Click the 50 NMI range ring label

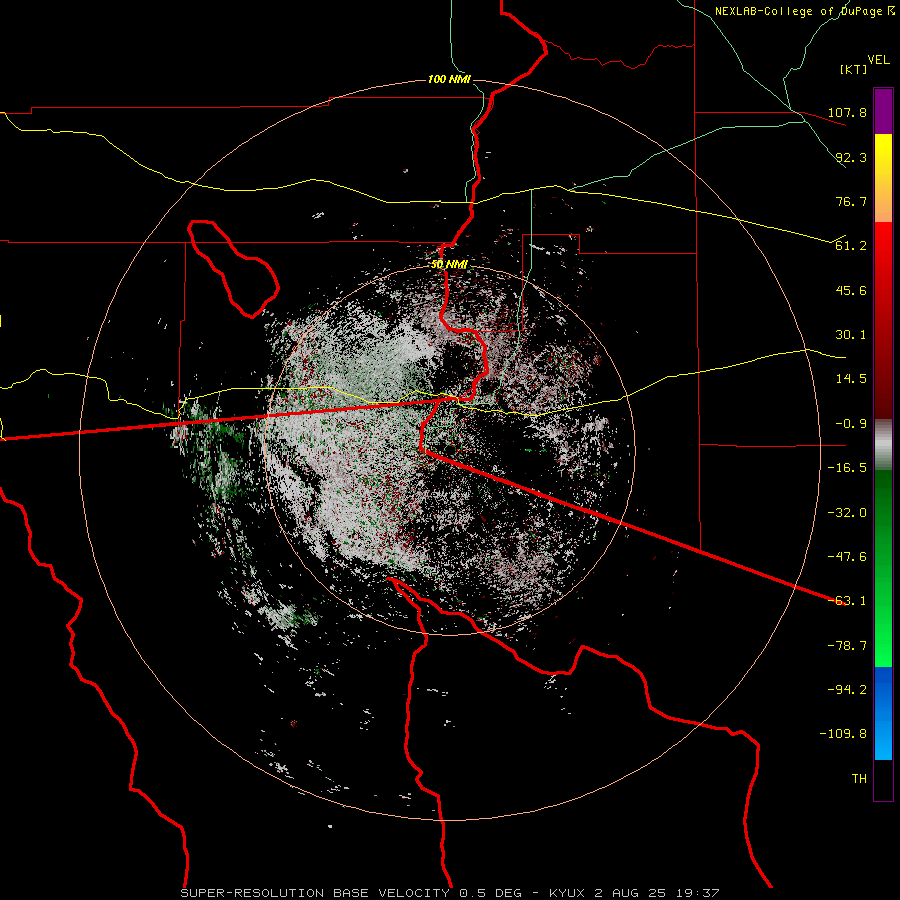pyautogui.click(x=449, y=265)
